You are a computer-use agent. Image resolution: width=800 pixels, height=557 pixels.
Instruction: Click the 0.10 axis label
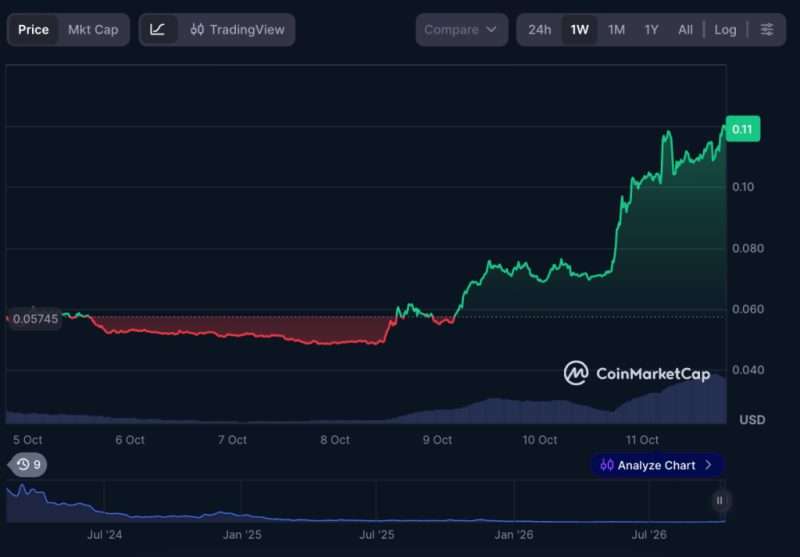743,187
